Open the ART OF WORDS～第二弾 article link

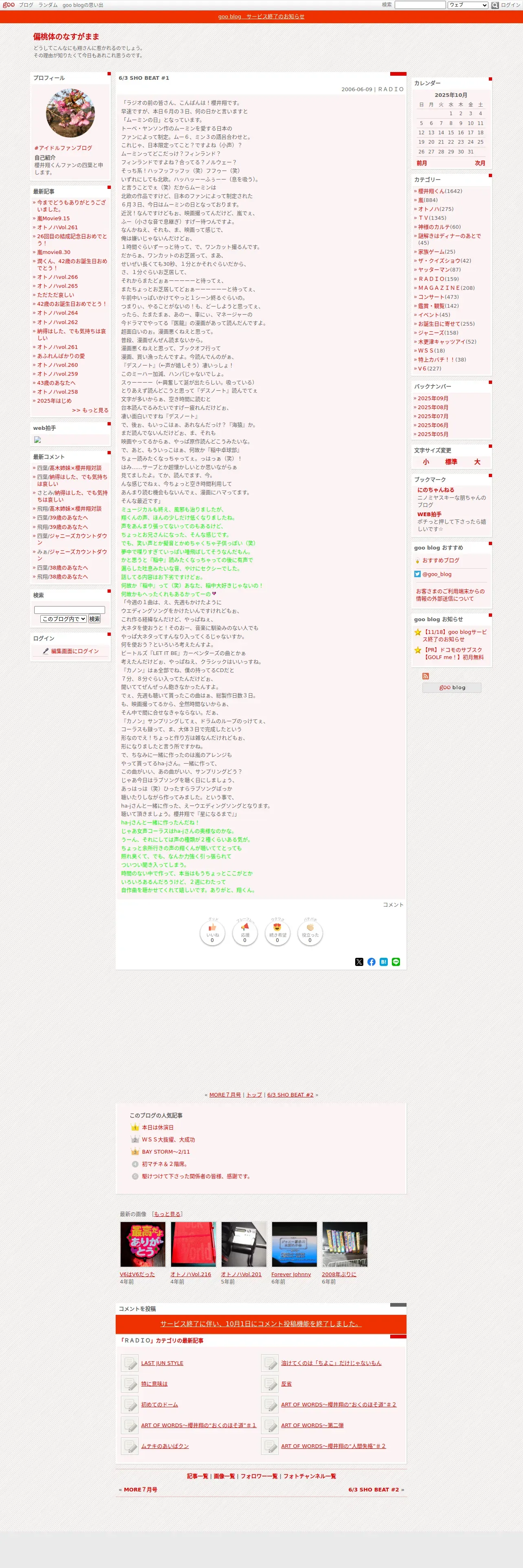(312, 1425)
